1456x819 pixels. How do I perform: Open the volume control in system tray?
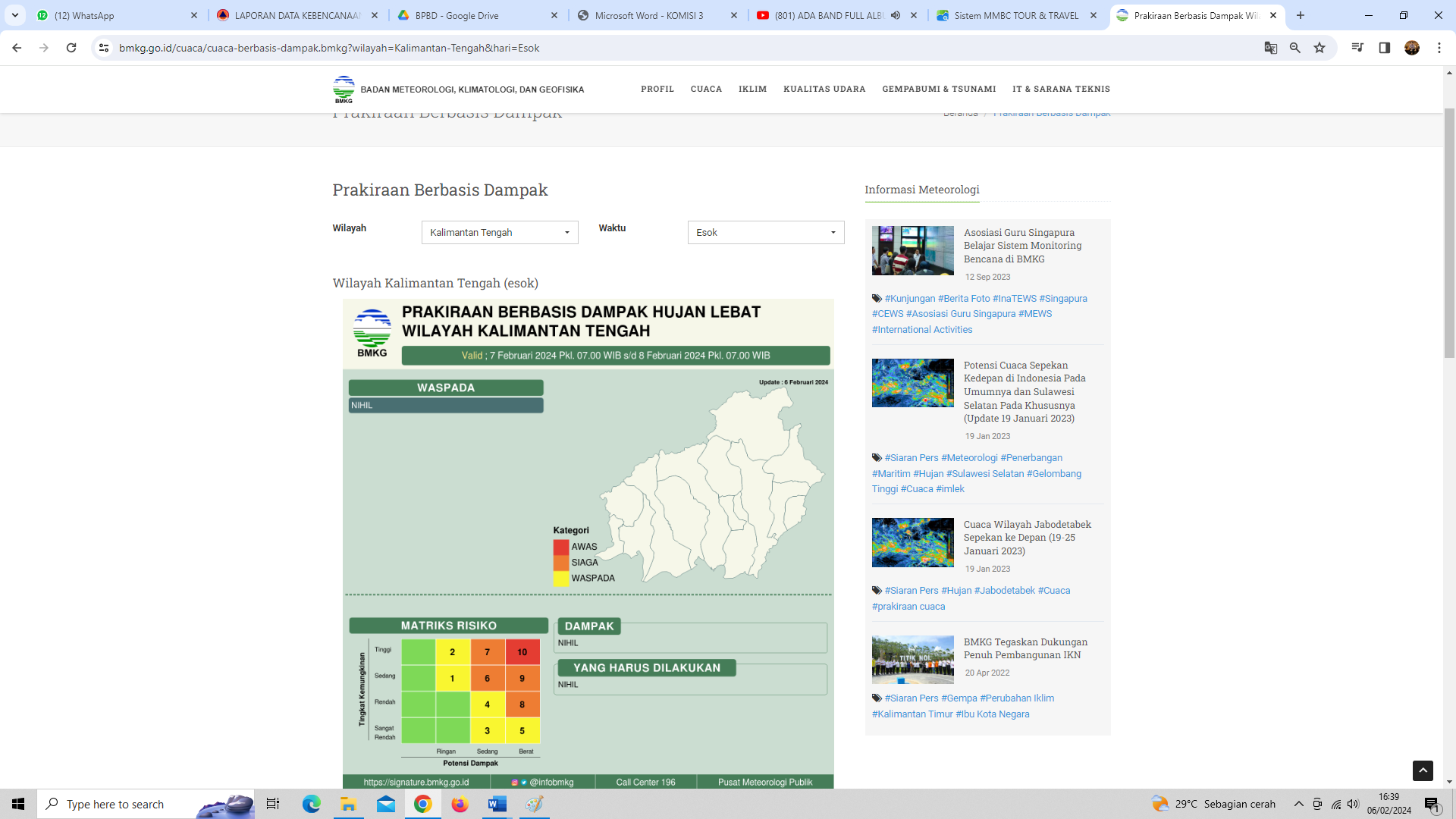pyautogui.click(x=1354, y=804)
